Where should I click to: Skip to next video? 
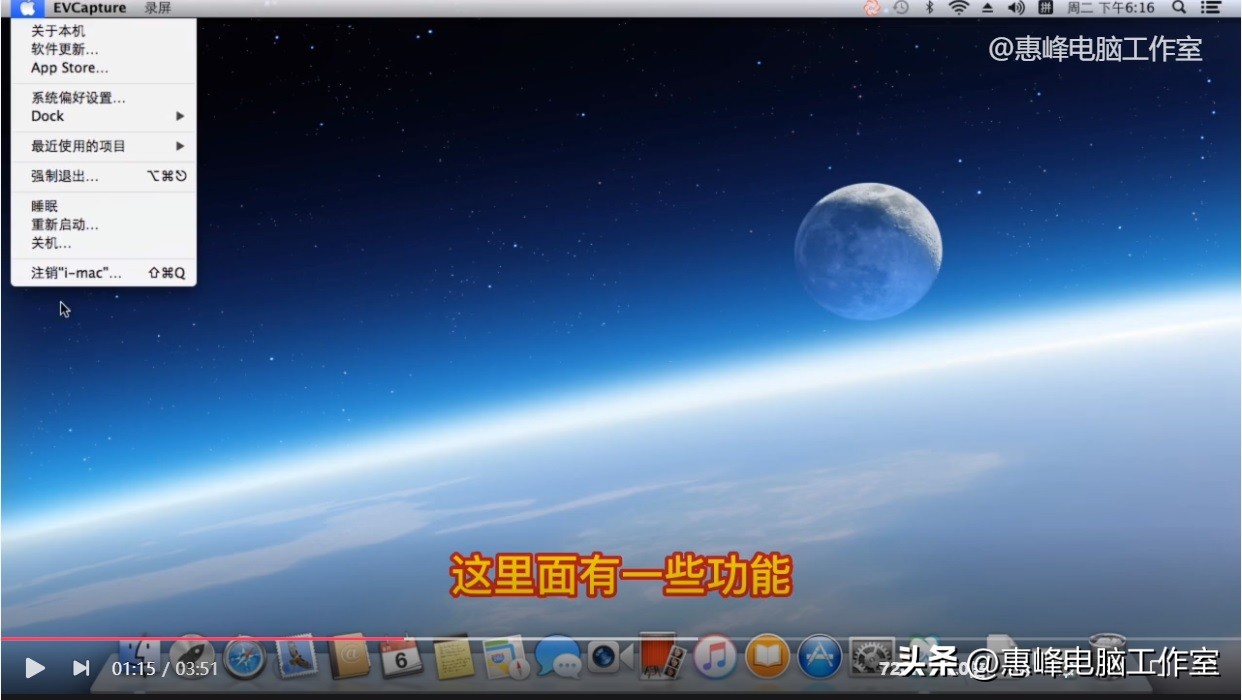[81, 668]
